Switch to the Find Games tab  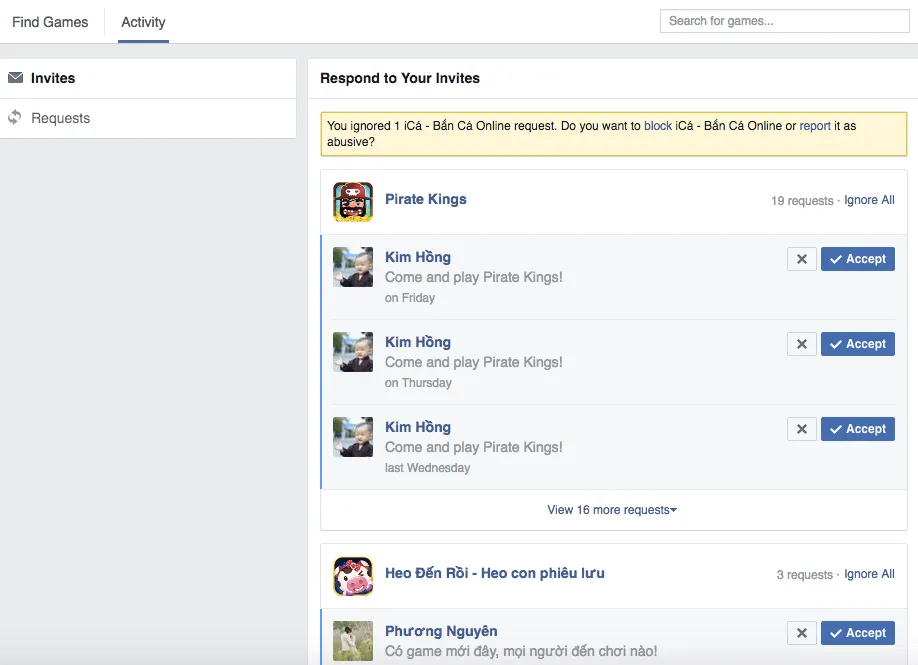(x=50, y=22)
